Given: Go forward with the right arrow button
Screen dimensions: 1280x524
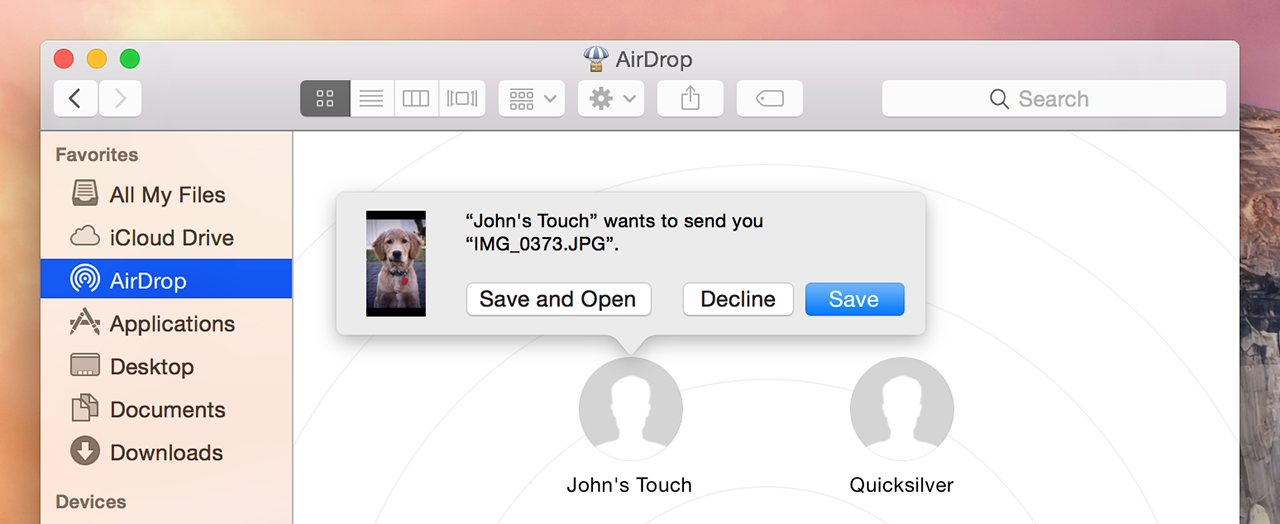Looking at the screenshot, I should (120, 99).
